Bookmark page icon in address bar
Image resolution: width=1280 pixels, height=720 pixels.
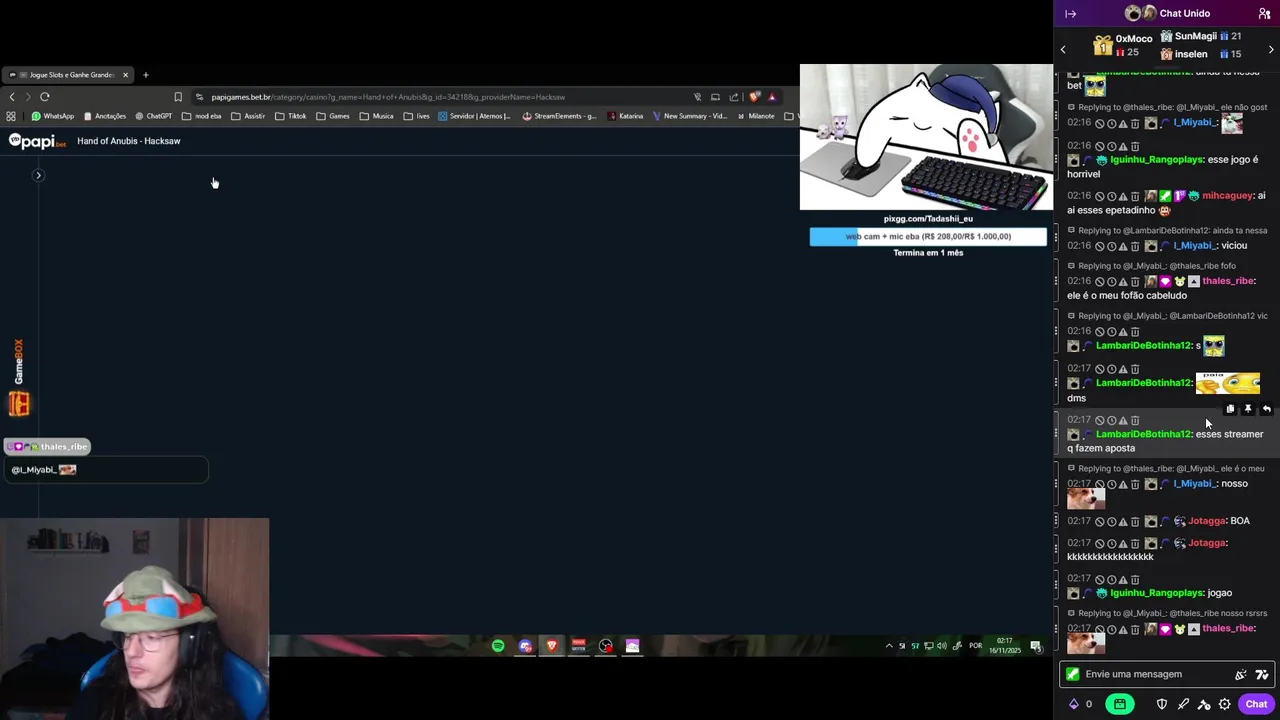click(178, 97)
